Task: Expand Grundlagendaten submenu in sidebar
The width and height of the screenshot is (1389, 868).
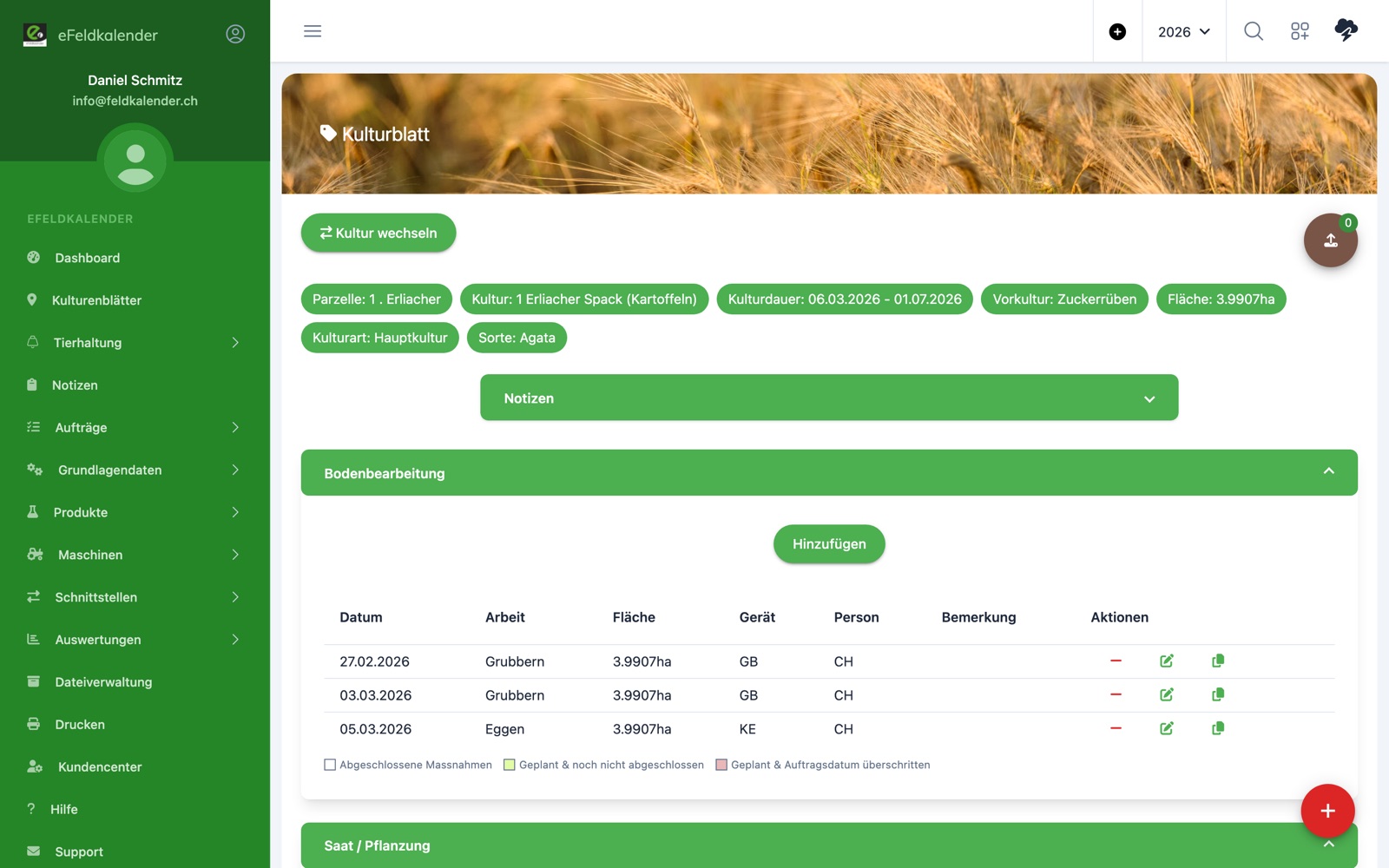Action: click(x=135, y=470)
